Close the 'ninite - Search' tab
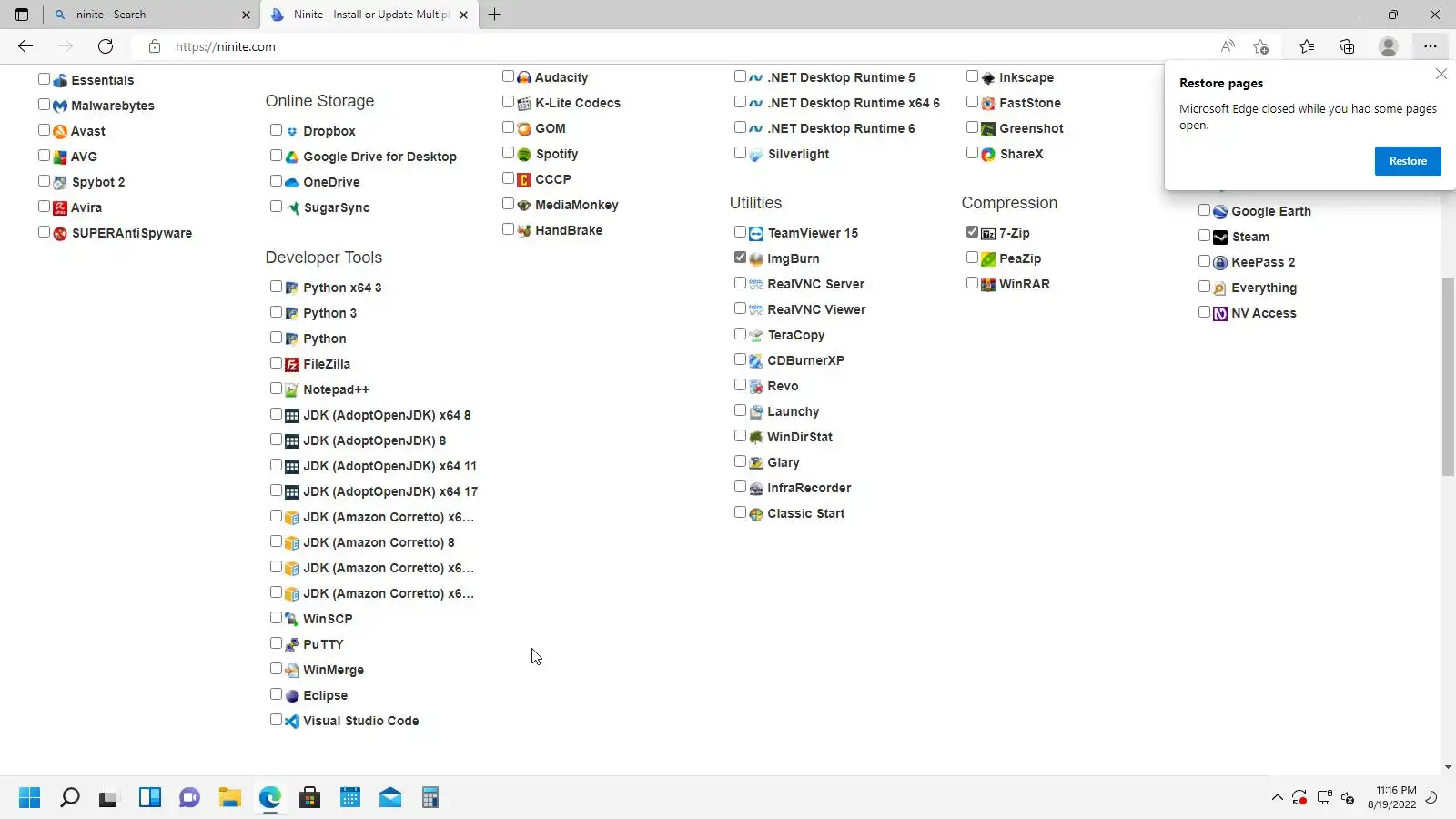Image resolution: width=1456 pixels, height=819 pixels. [246, 15]
